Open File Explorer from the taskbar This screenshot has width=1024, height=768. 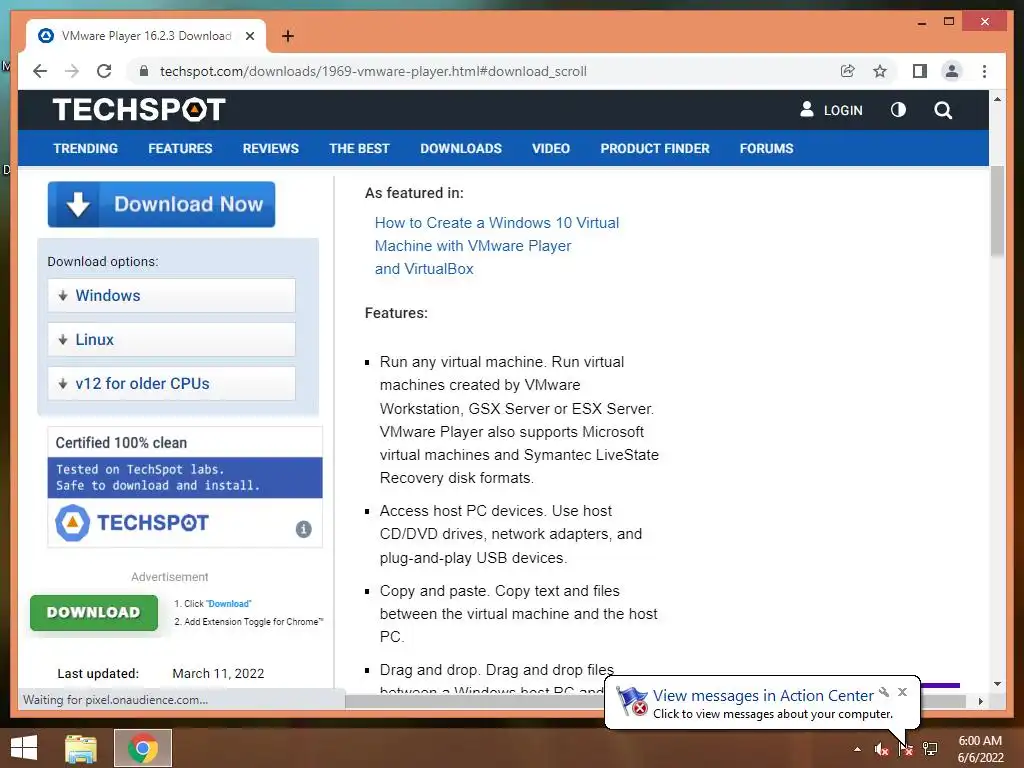(81, 748)
